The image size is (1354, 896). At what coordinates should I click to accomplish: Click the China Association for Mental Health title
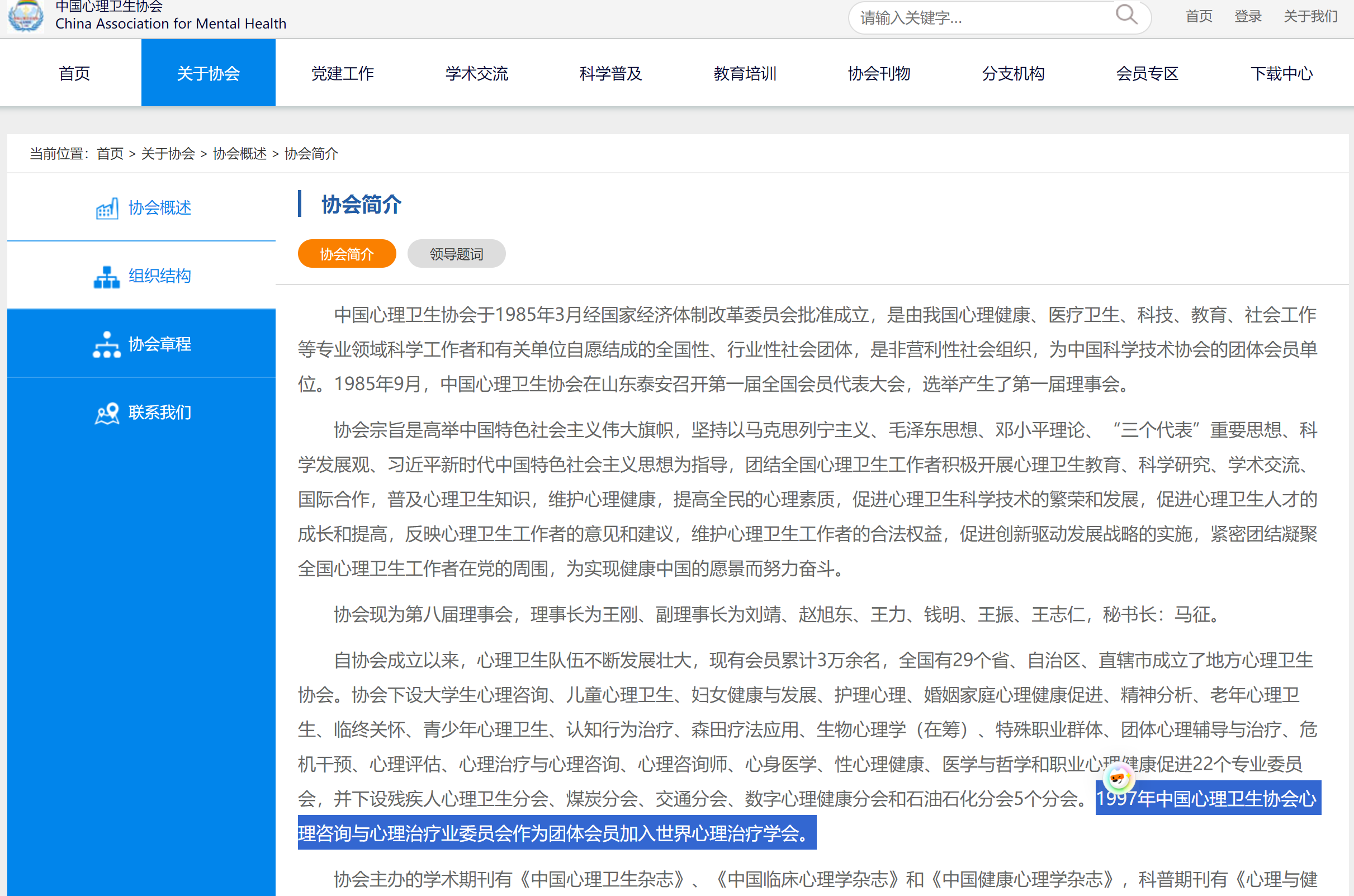171,23
